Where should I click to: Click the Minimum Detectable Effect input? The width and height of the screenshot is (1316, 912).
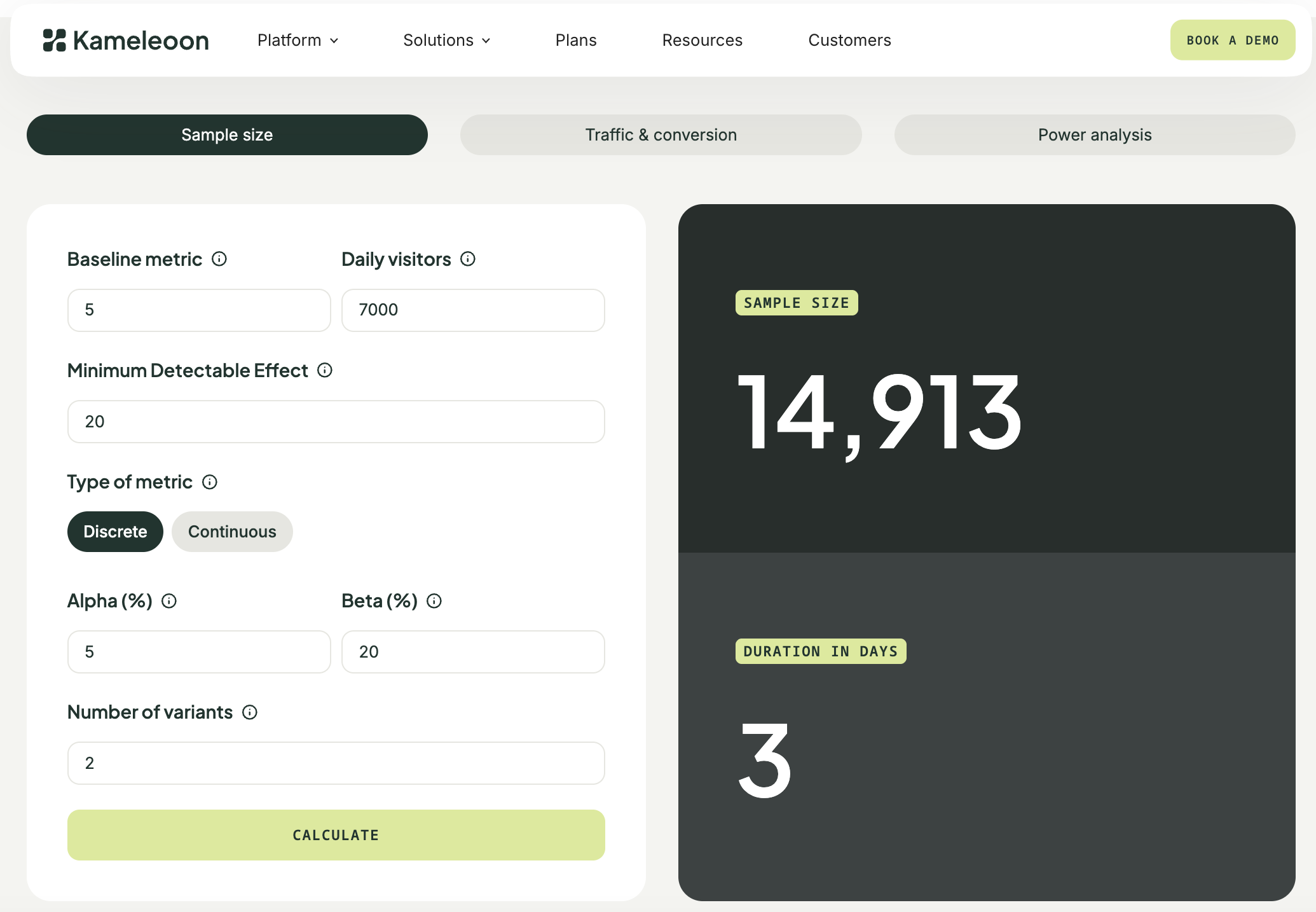(336, 422)
